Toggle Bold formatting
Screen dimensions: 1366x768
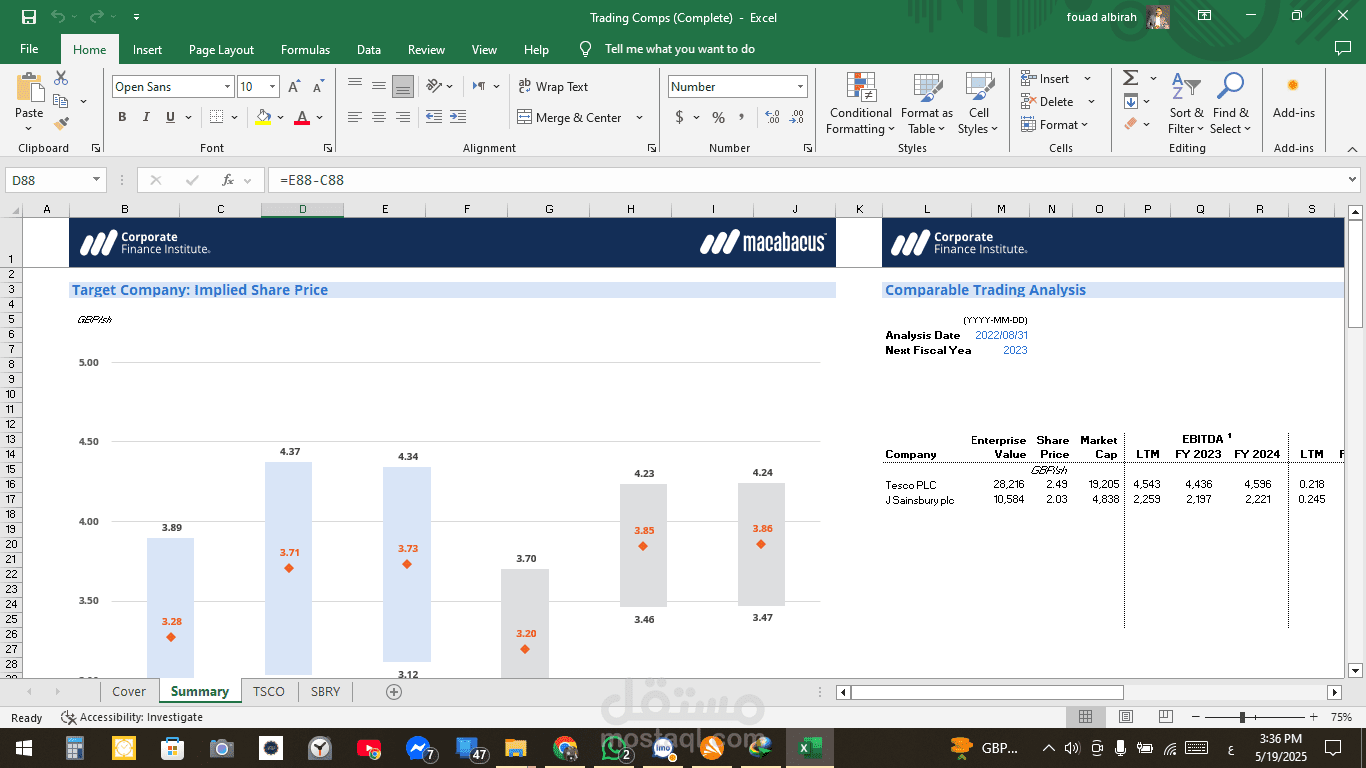pyautogui.click(x=122, y=118)
